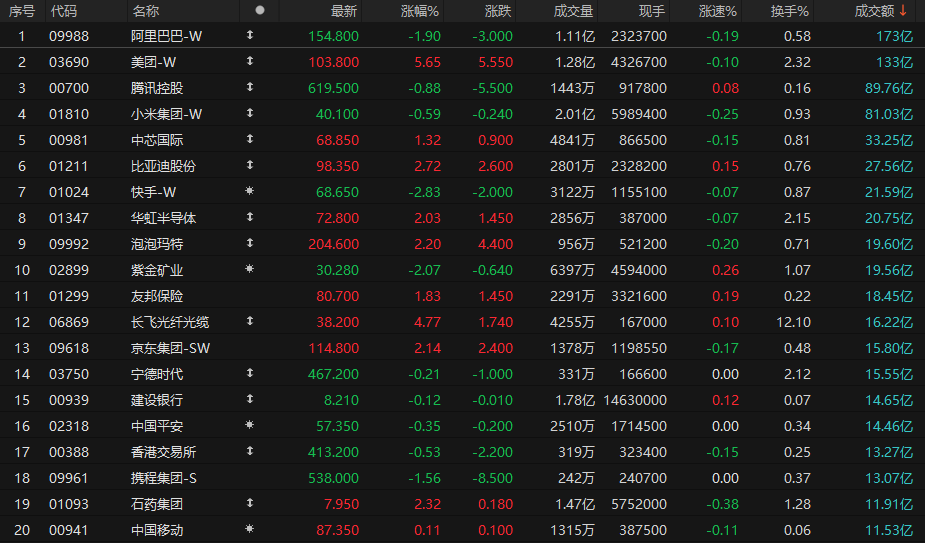Click the arrow icon for 香港交易所

(250, 450)
